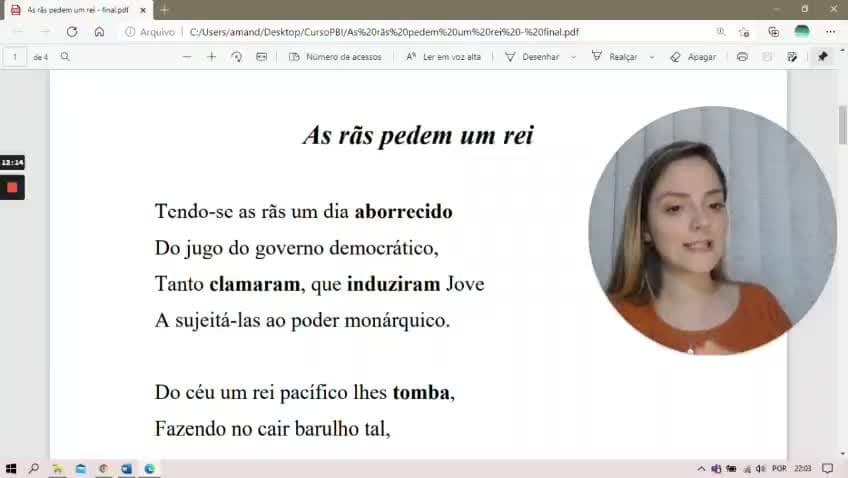The width and height of the screenshot is (848, 478).
Task: Open the PDF search magnifier
Action: click(65, 57)
